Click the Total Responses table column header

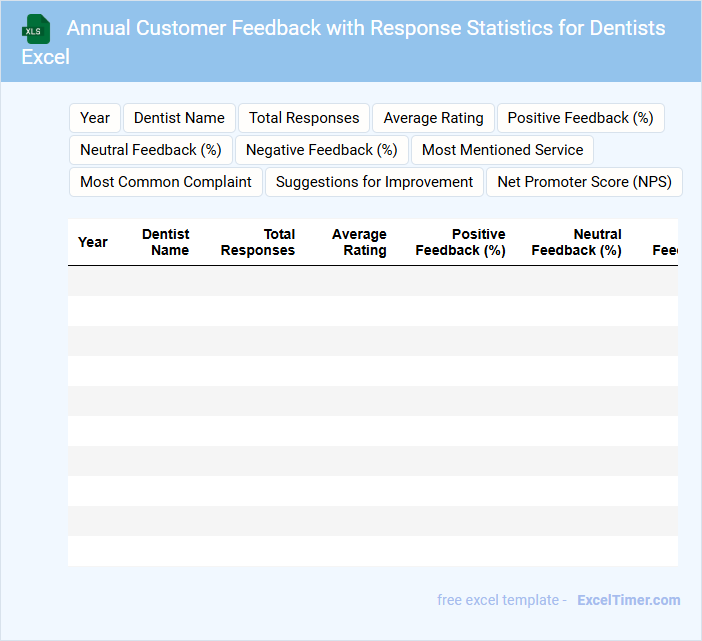coord(258,242)
